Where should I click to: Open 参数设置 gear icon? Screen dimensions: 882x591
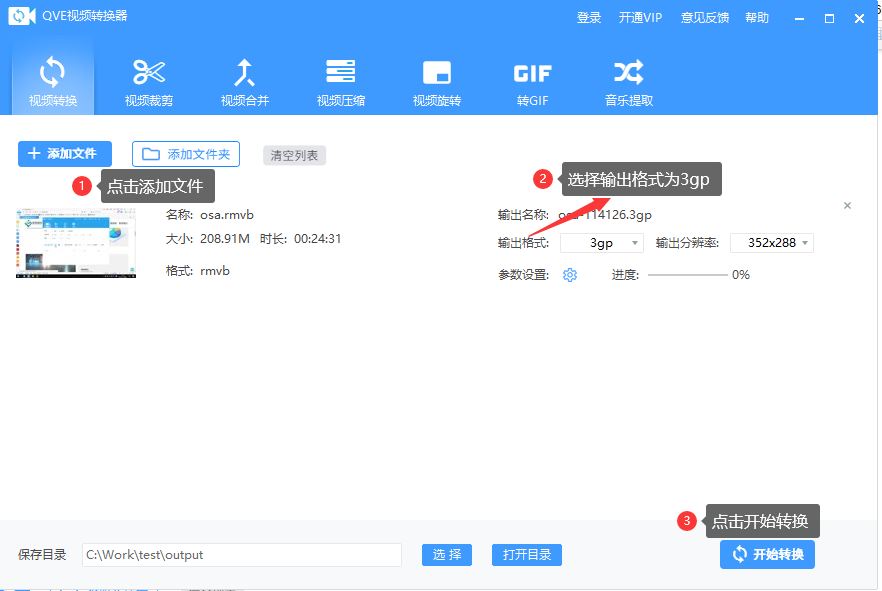point(570,275)
